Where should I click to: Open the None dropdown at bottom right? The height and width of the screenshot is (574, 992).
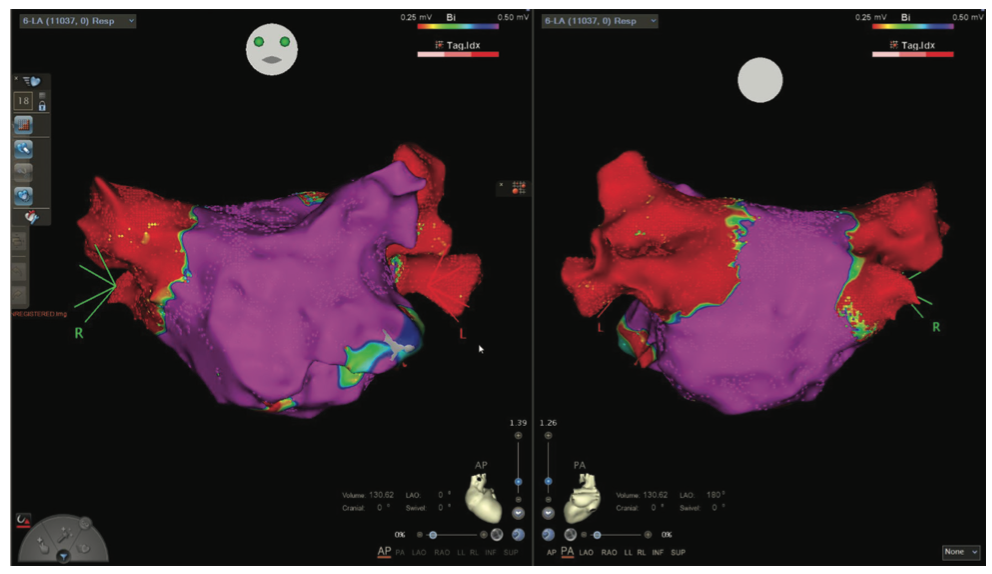(960, 552)
